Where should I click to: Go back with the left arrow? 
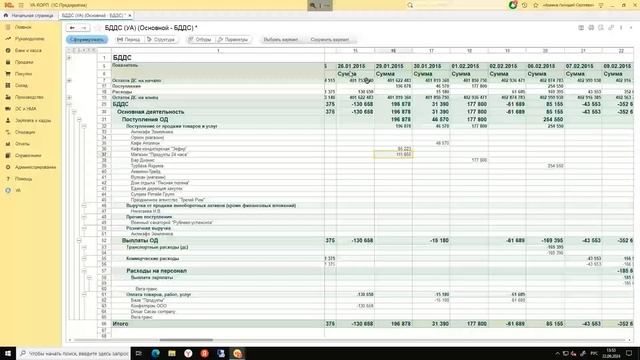click(x=72, y=28)
